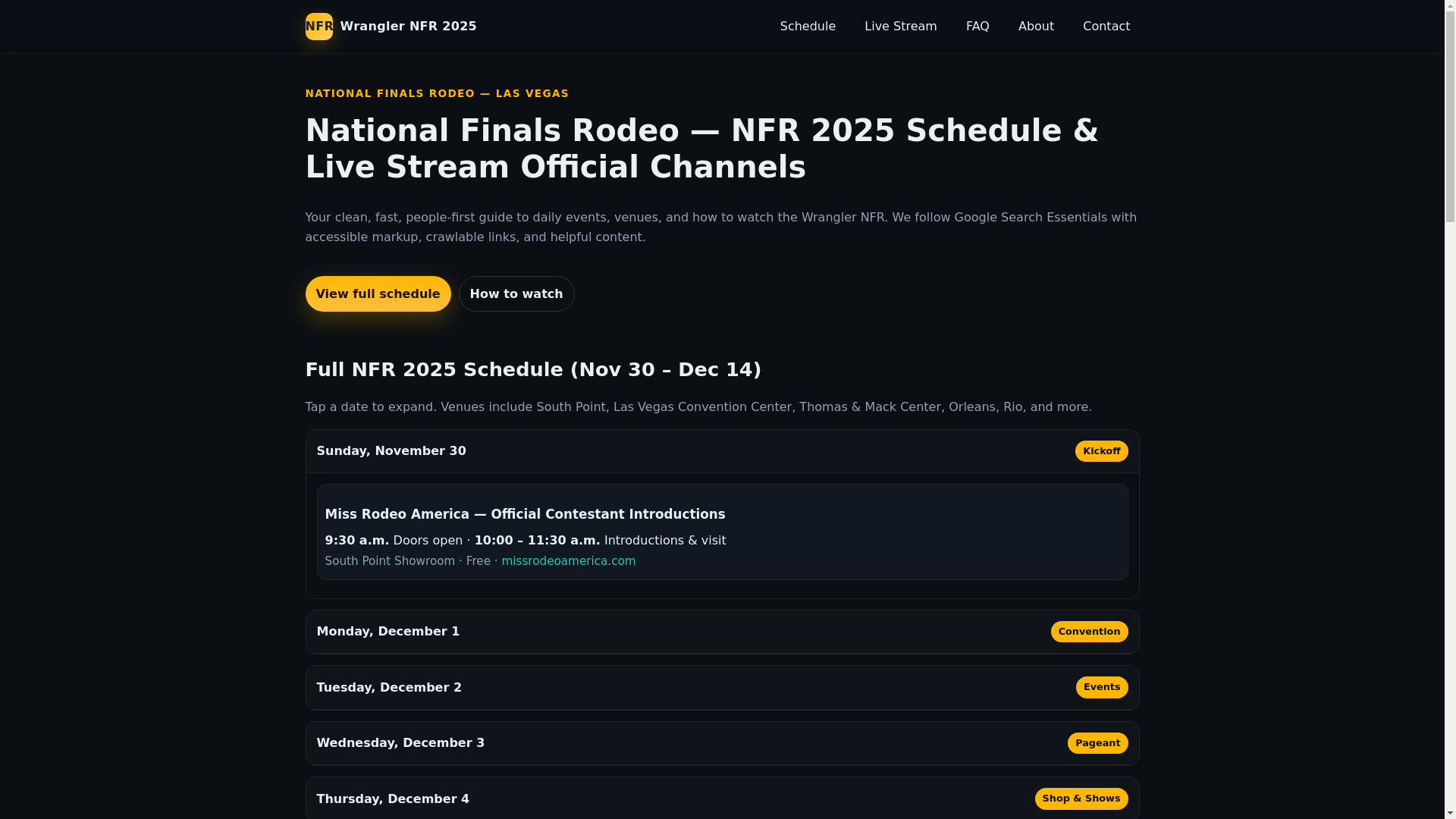Viewport: 1456px width, 819px height.
Task: Click the How to watch button
Action: pos(516,293)
